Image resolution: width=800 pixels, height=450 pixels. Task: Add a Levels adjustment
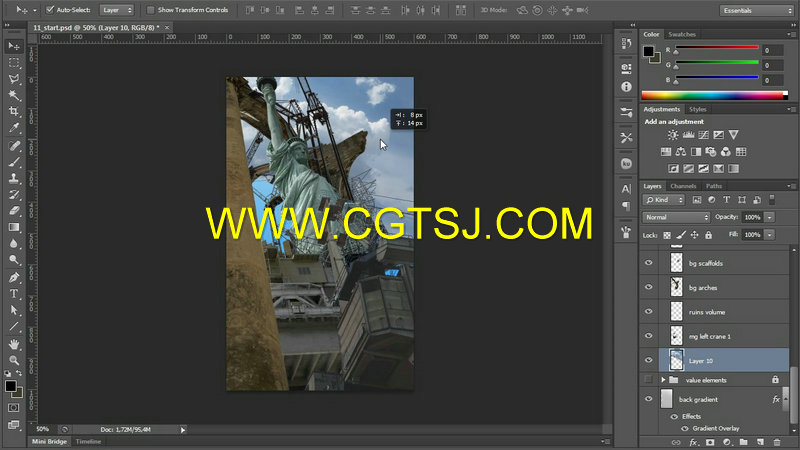coord(688,135)
